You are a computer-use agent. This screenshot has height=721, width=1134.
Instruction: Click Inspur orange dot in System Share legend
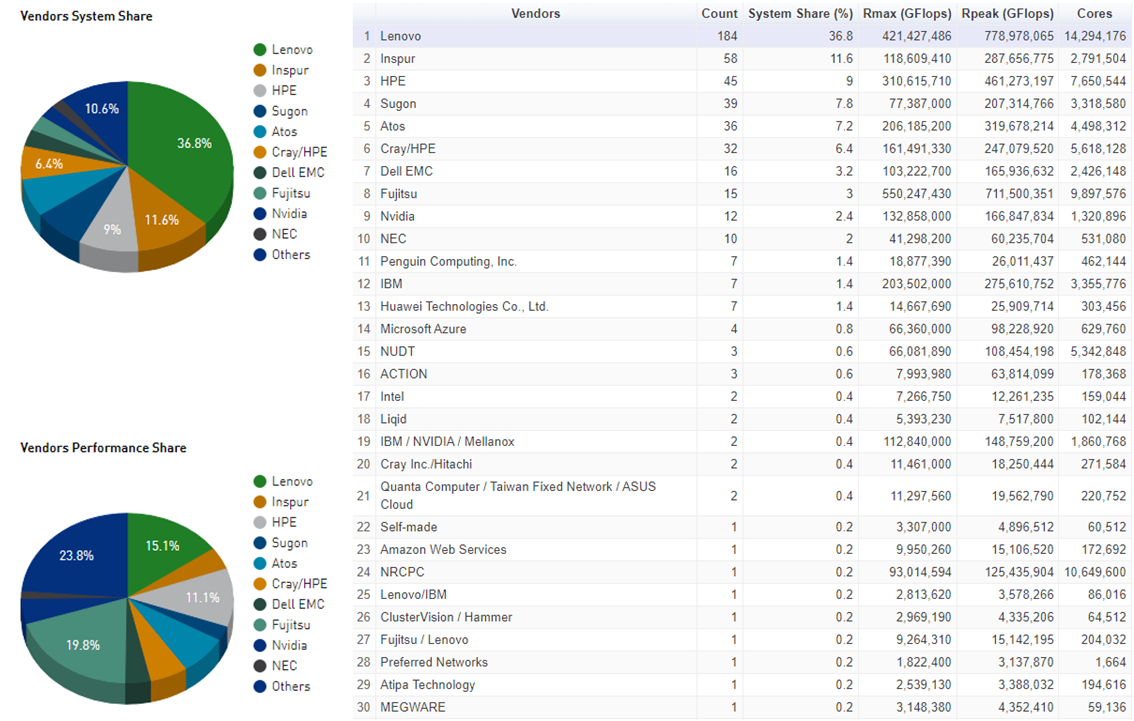(260, 70)
